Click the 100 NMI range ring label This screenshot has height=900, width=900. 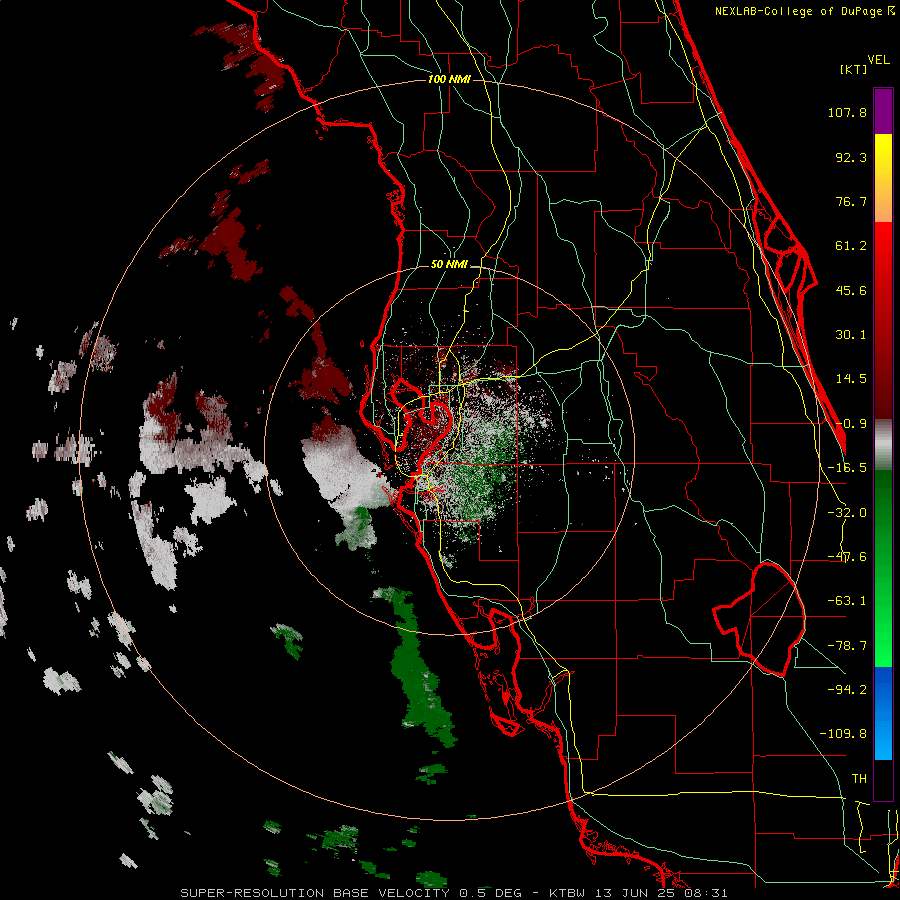click(x=449, y=79)
